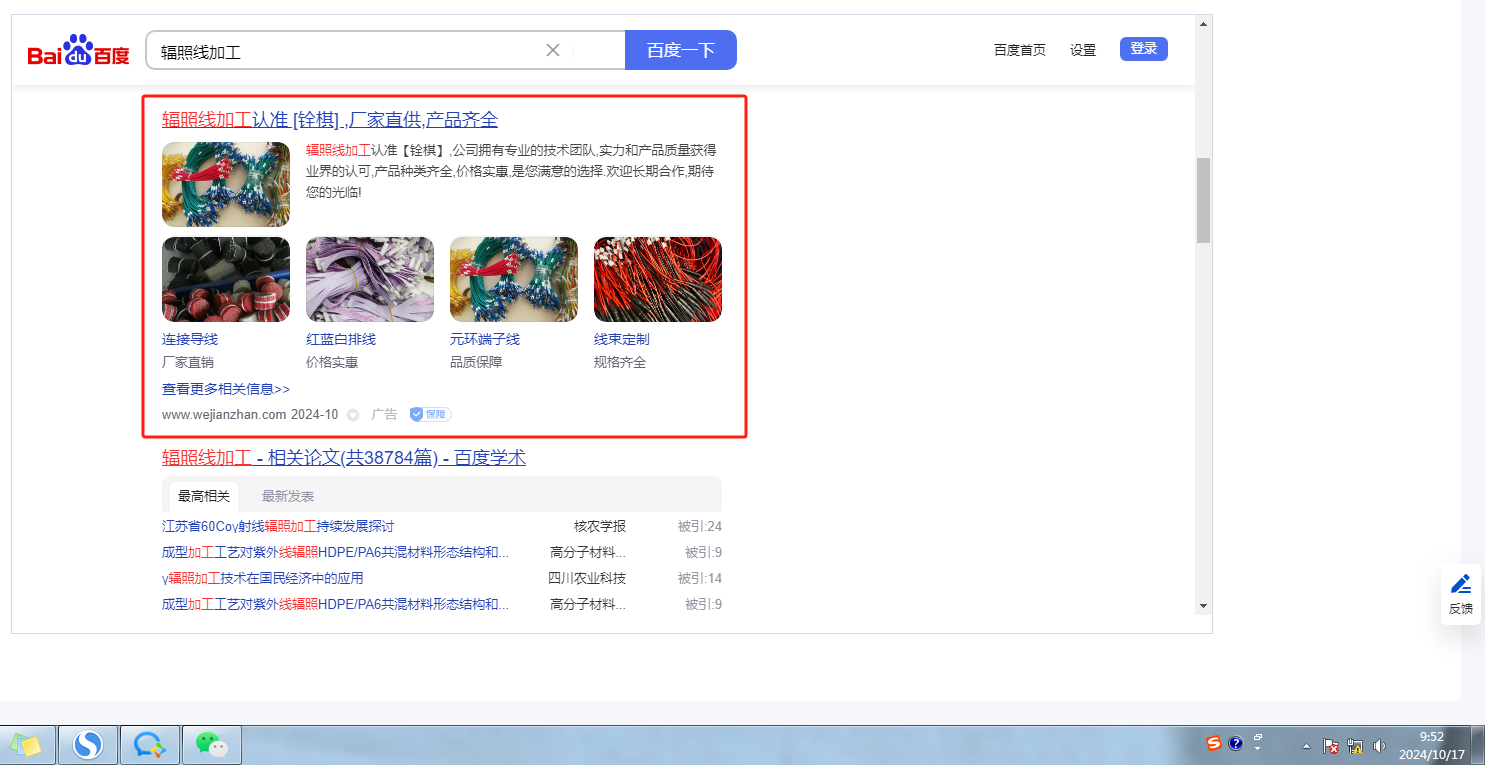The height and width of the screenshot is (765, 1485).
Task: Click the 保障 shield badge
Action: (x=430, y=414)
